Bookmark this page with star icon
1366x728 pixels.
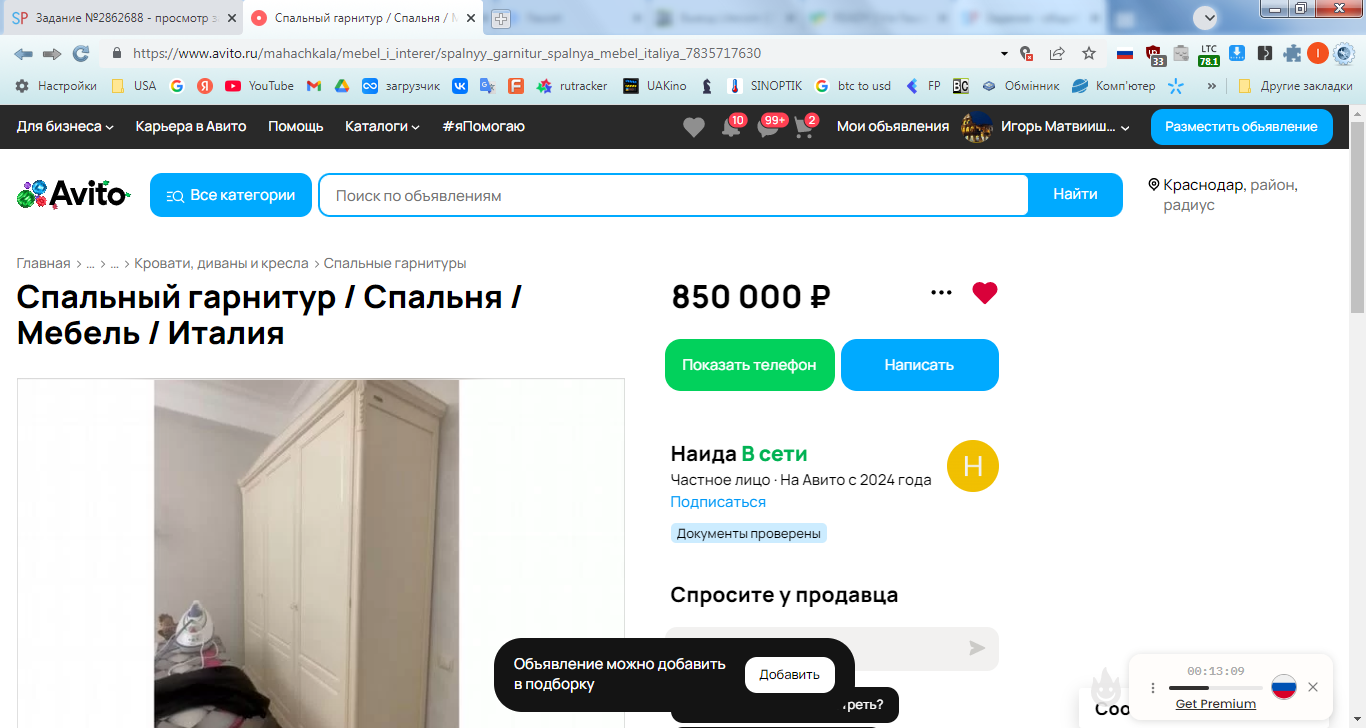(x=1089, y=53)
